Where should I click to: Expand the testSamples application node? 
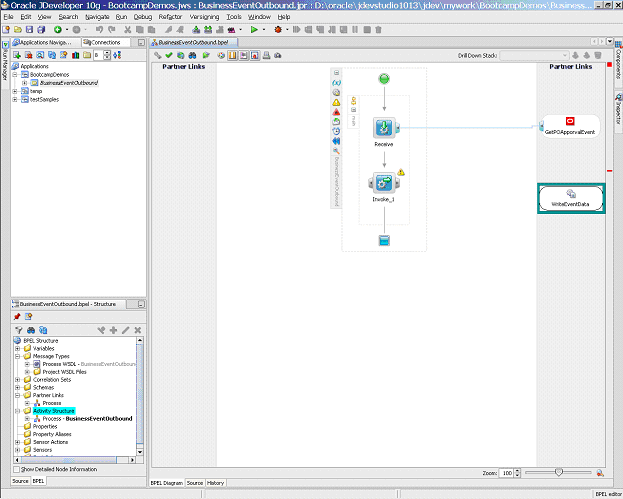(15, 100)
